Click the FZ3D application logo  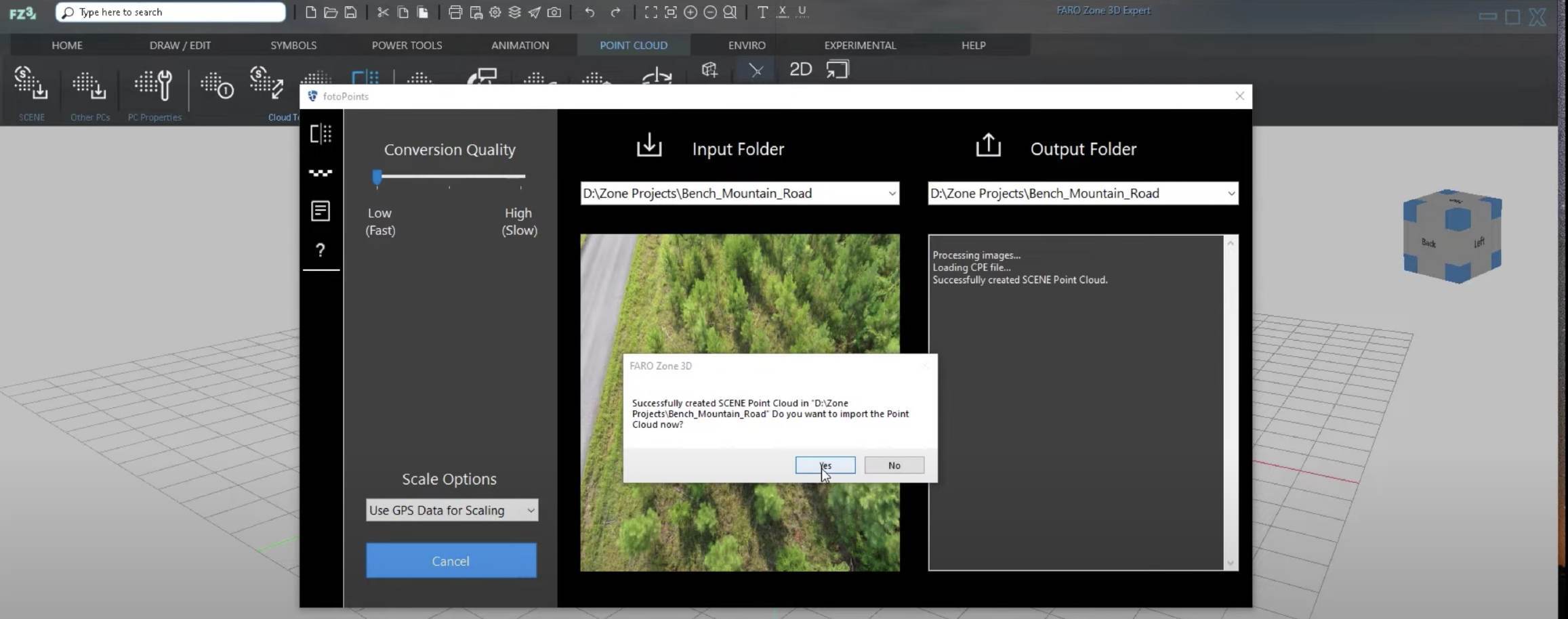(22, 12)
